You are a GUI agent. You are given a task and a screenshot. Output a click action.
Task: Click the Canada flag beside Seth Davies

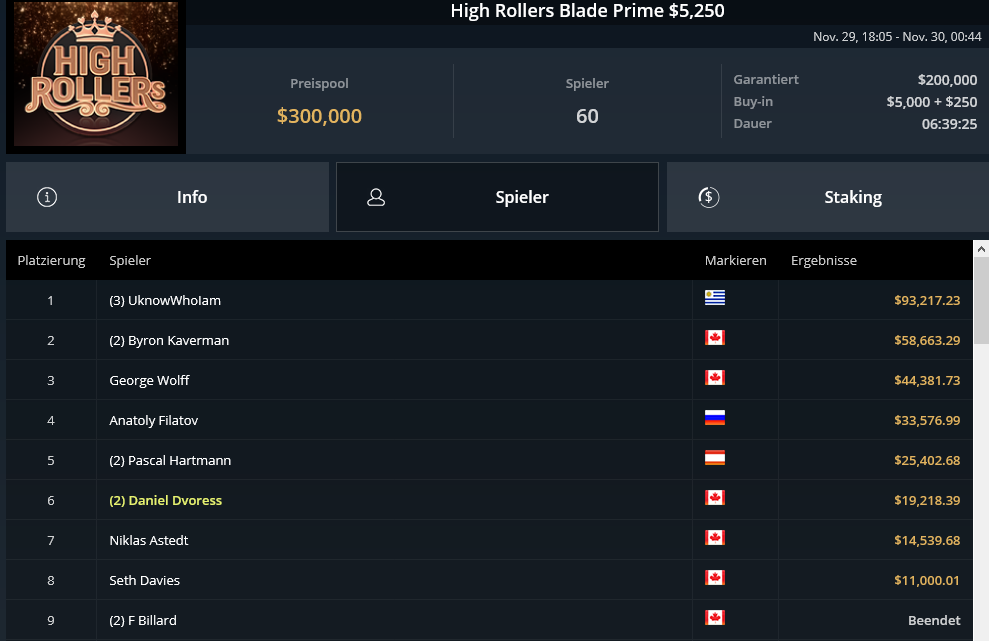[x=715, y=578]
